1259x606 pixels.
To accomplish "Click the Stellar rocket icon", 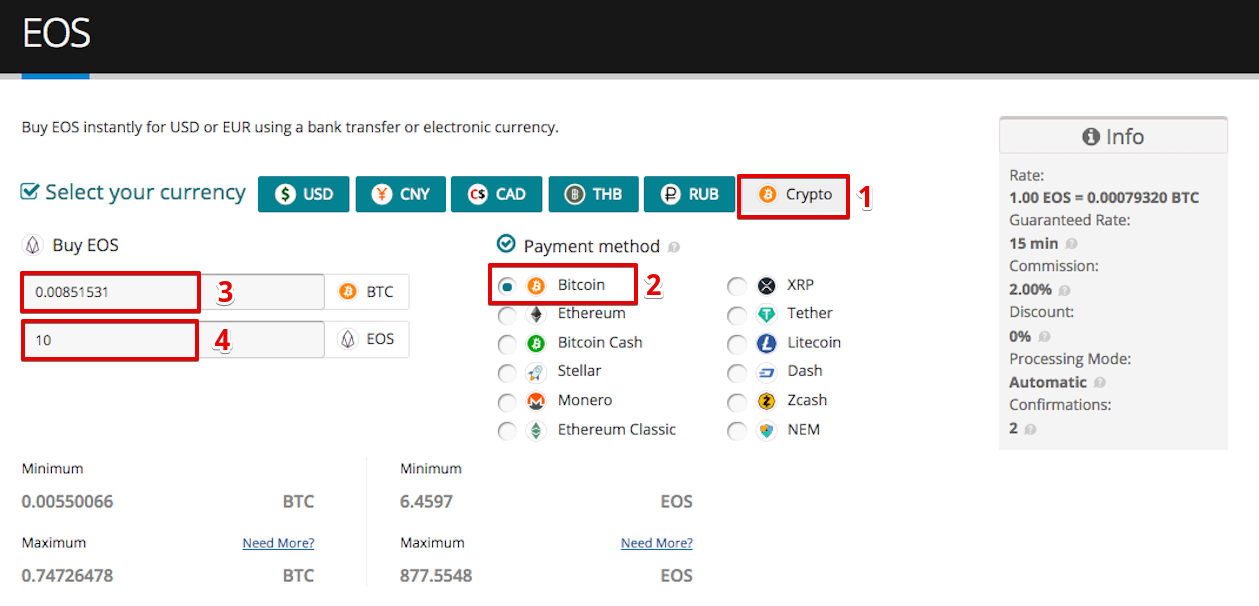I will point(537,373).
